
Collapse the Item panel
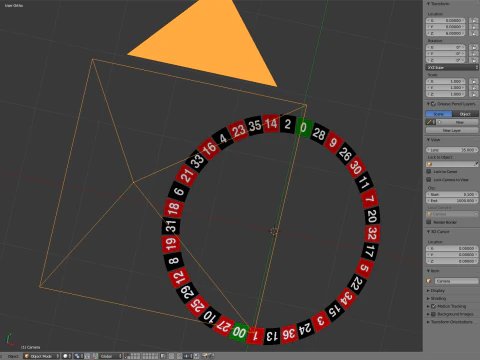(429, 271)
